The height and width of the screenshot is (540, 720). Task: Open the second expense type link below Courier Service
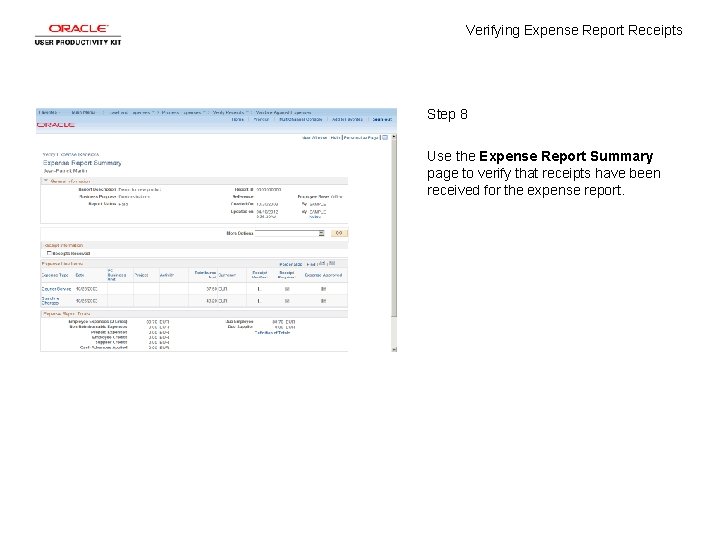coord(51,301)
